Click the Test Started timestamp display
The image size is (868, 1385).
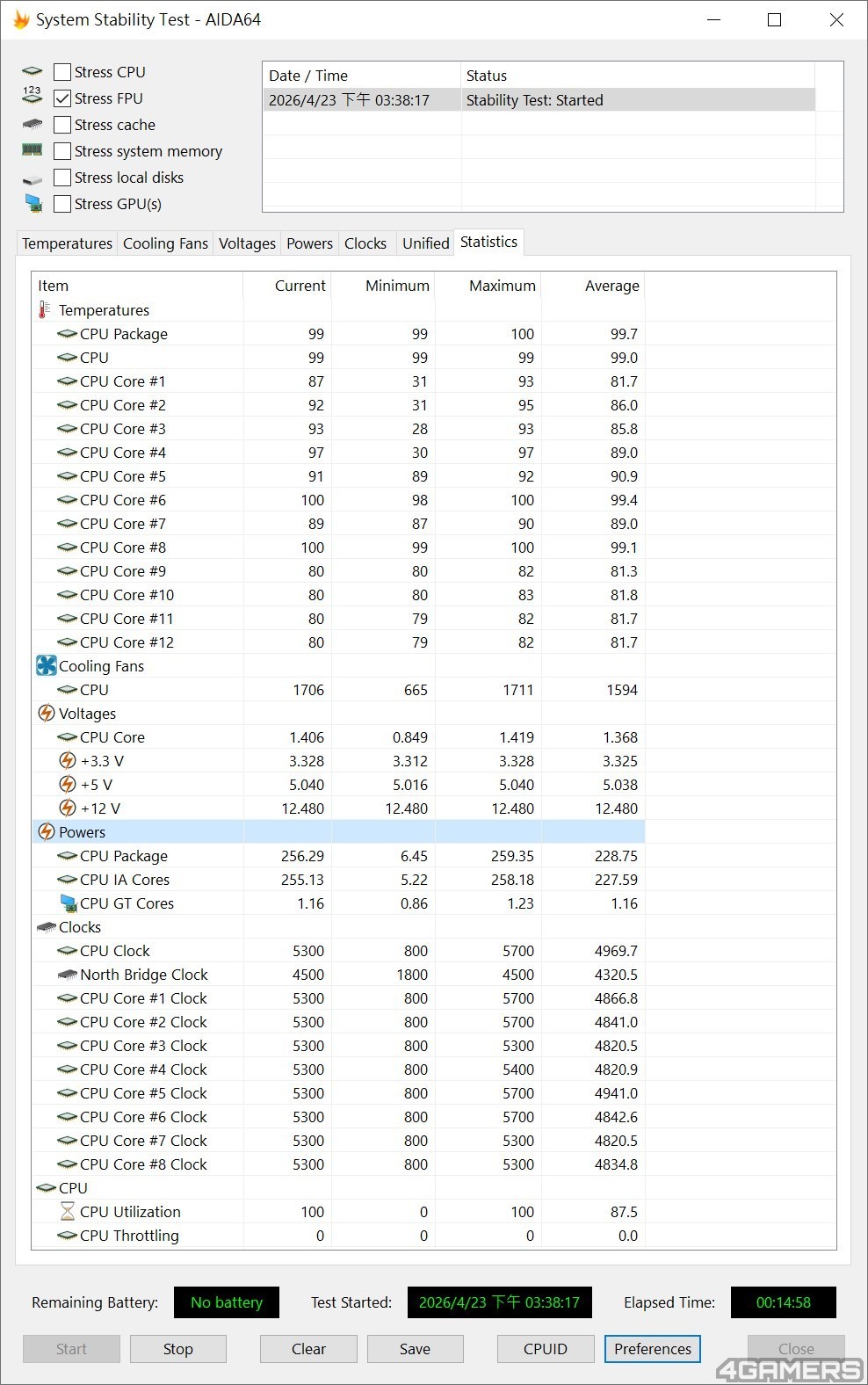pyautogui.click(x=499, y=1302)
